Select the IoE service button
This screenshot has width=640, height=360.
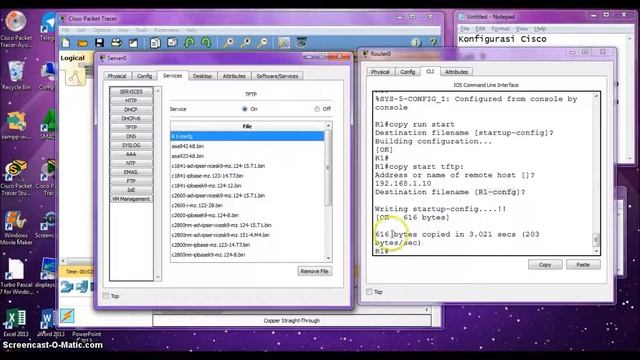[131, 190]
